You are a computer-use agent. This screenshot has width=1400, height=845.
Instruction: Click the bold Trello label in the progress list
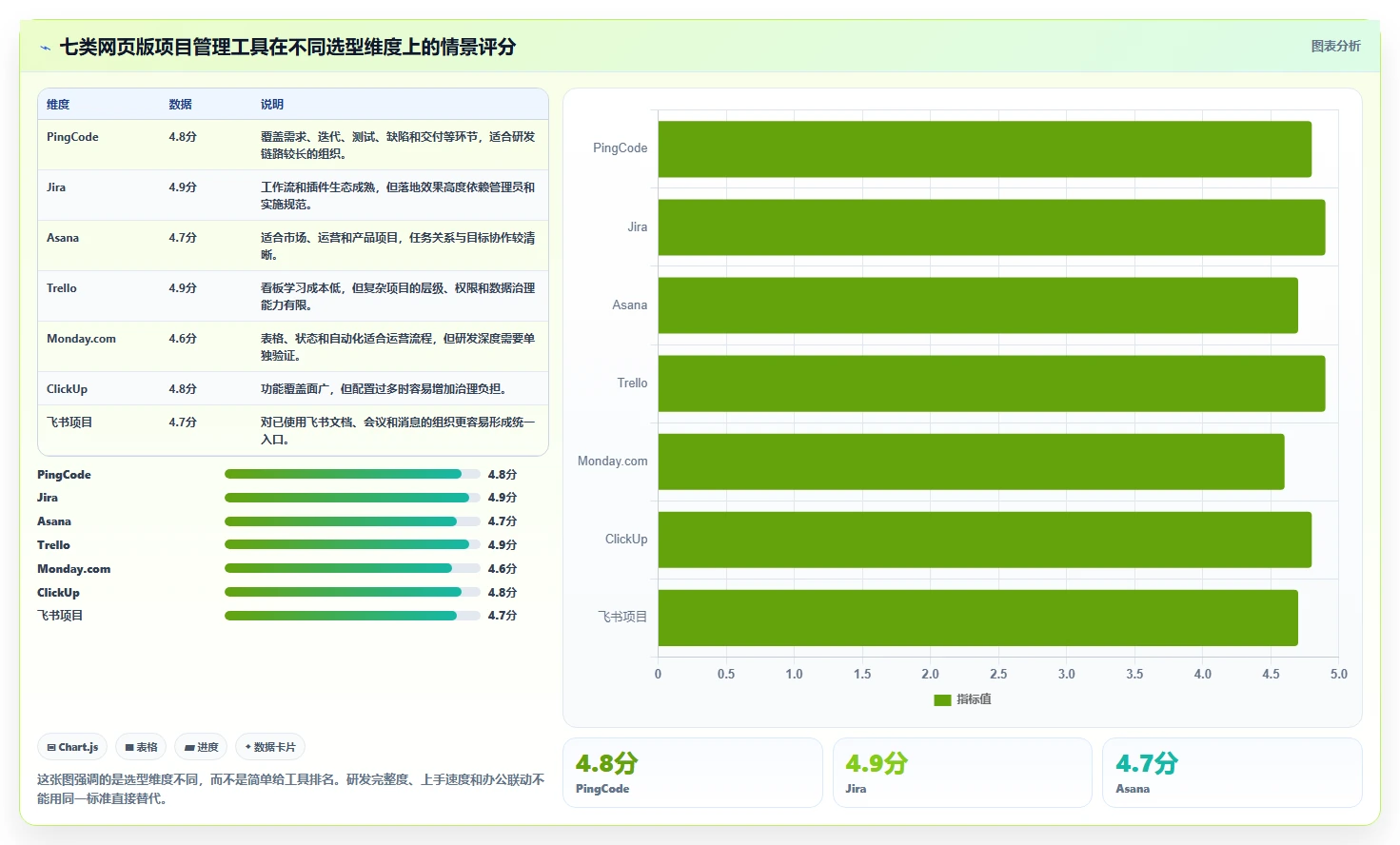pyautogui.click(x=53, y=545)
